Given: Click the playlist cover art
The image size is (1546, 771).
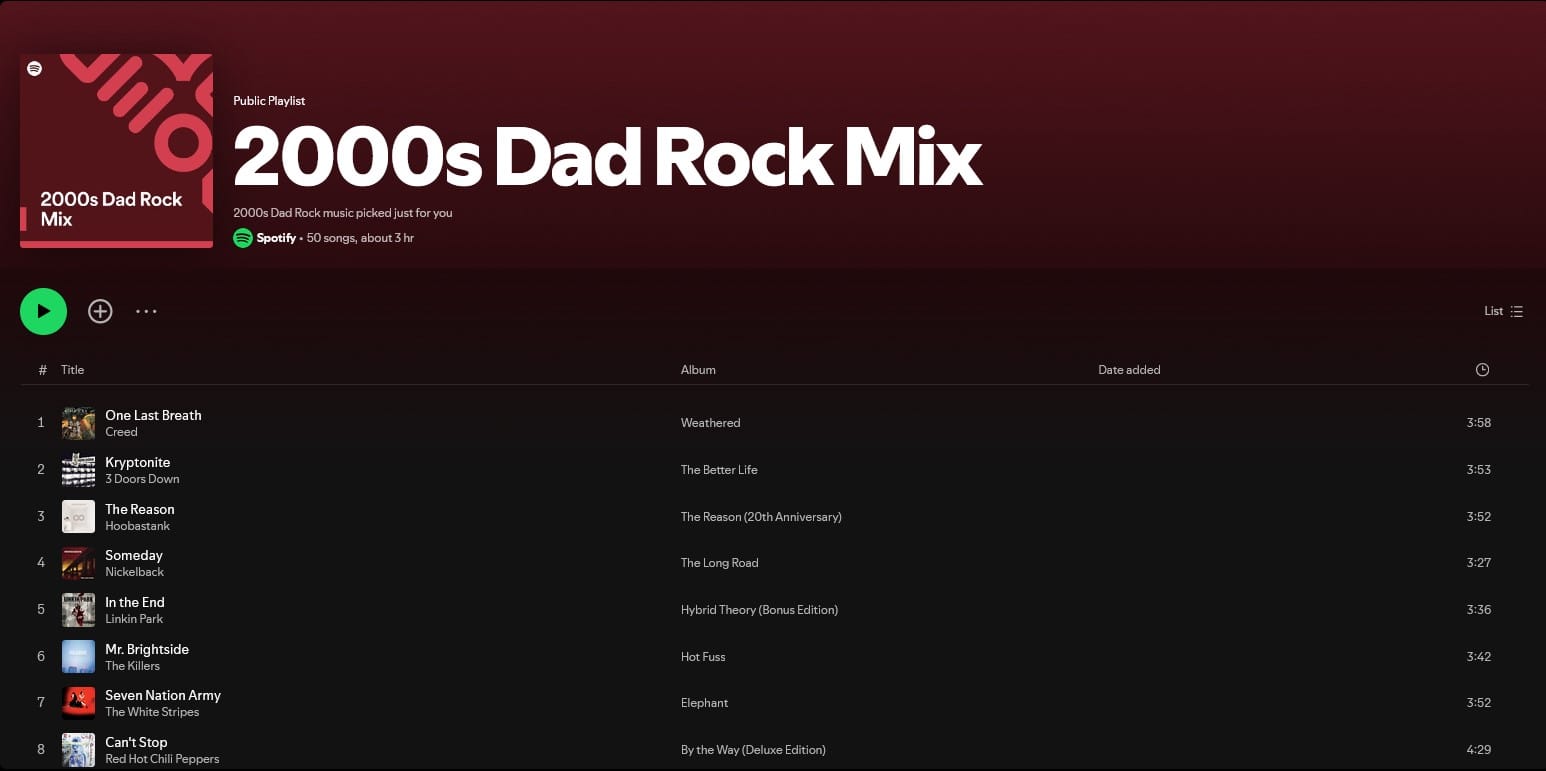Looking at the screenshot, I should 116,151.
